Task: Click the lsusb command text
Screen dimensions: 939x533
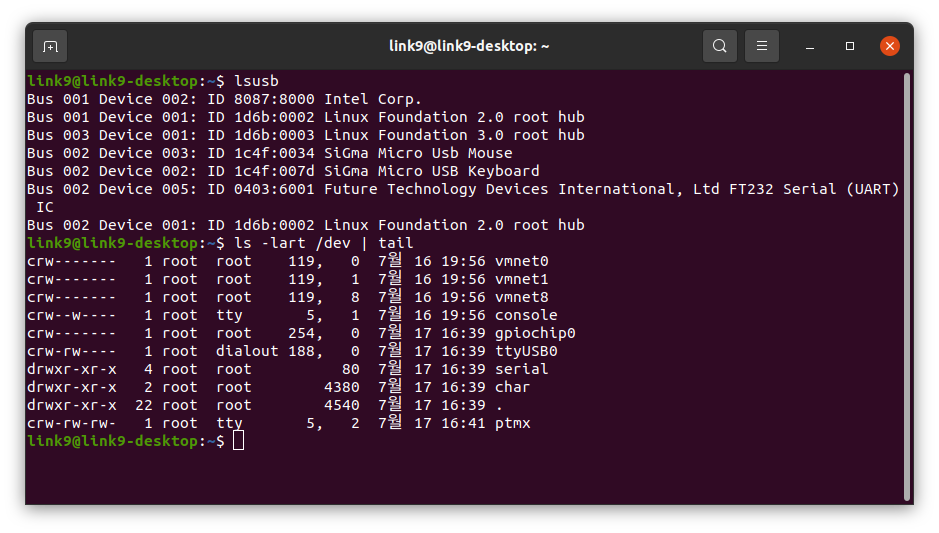Action: click(256, 81)
